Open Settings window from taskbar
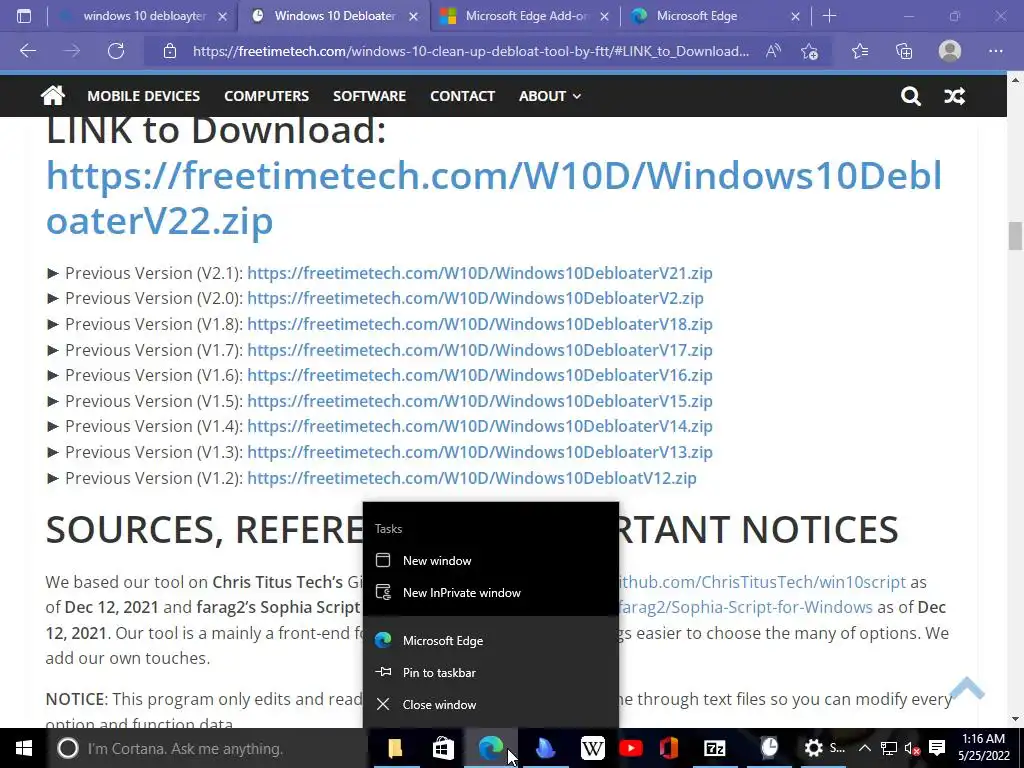Viewport: 1024px width, 768px height. pos(824,748)
